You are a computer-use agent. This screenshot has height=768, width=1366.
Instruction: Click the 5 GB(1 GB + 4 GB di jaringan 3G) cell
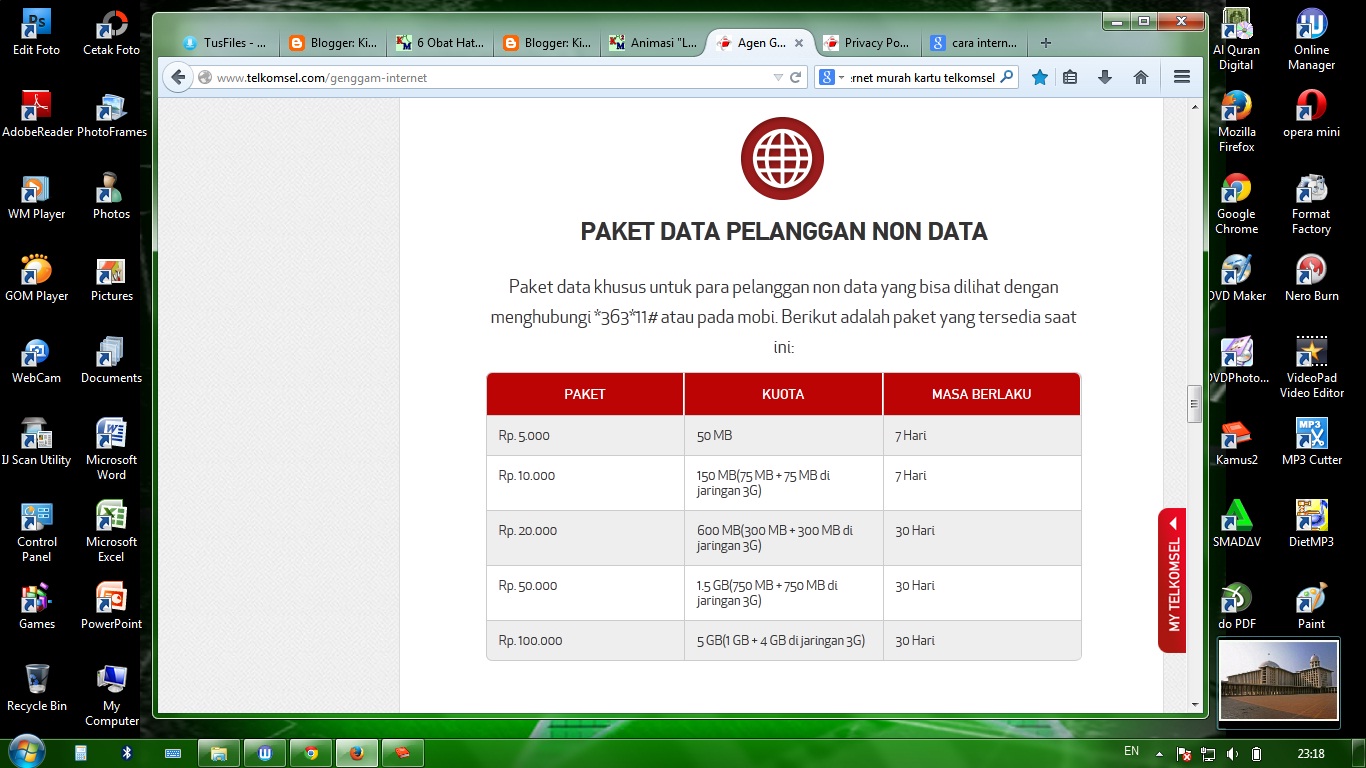coord(783,640)
